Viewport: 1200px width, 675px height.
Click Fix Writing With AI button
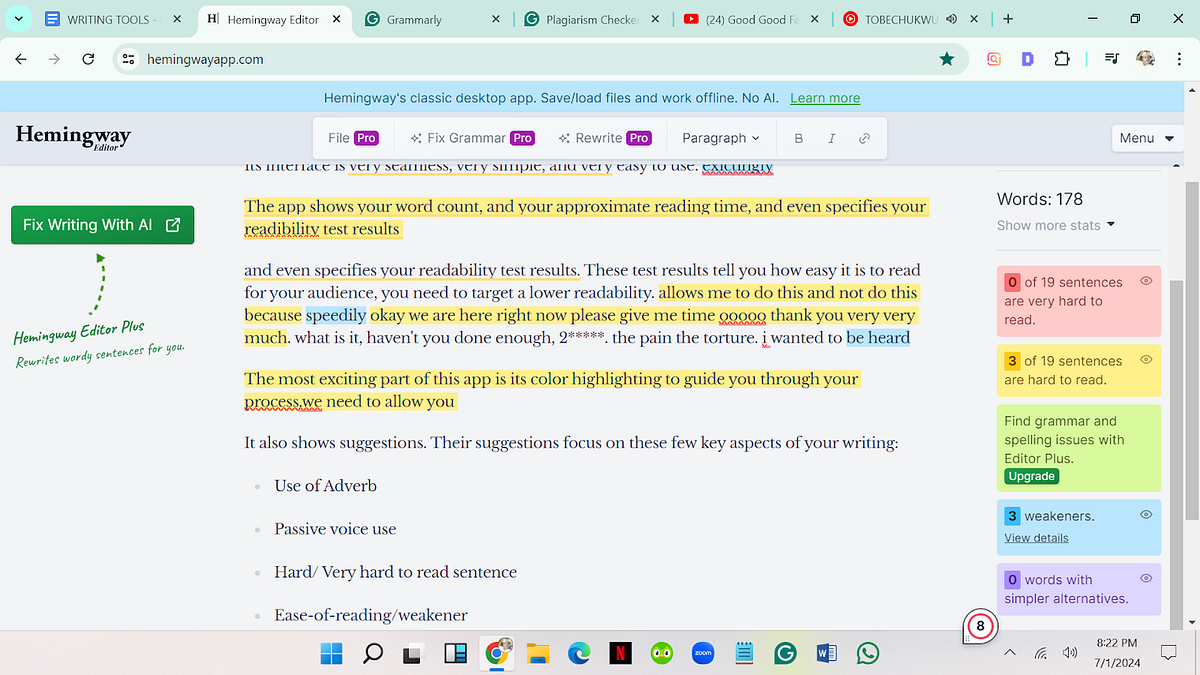(102, 225)
